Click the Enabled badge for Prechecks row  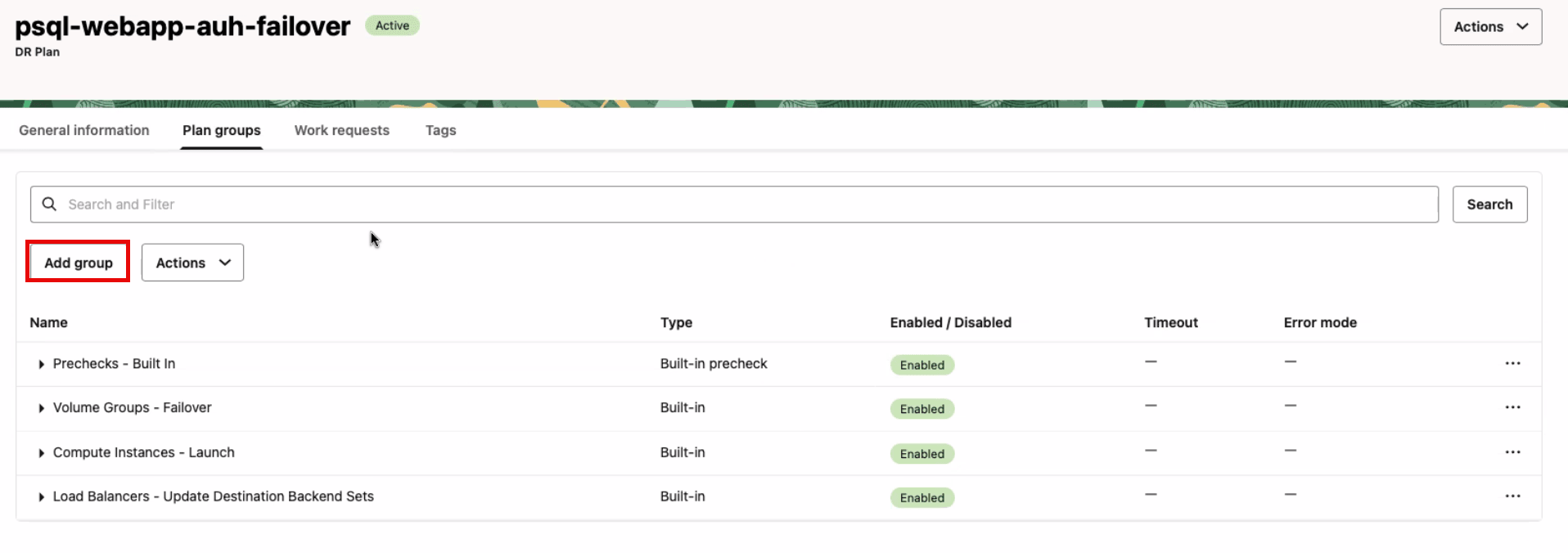[921, 365]
